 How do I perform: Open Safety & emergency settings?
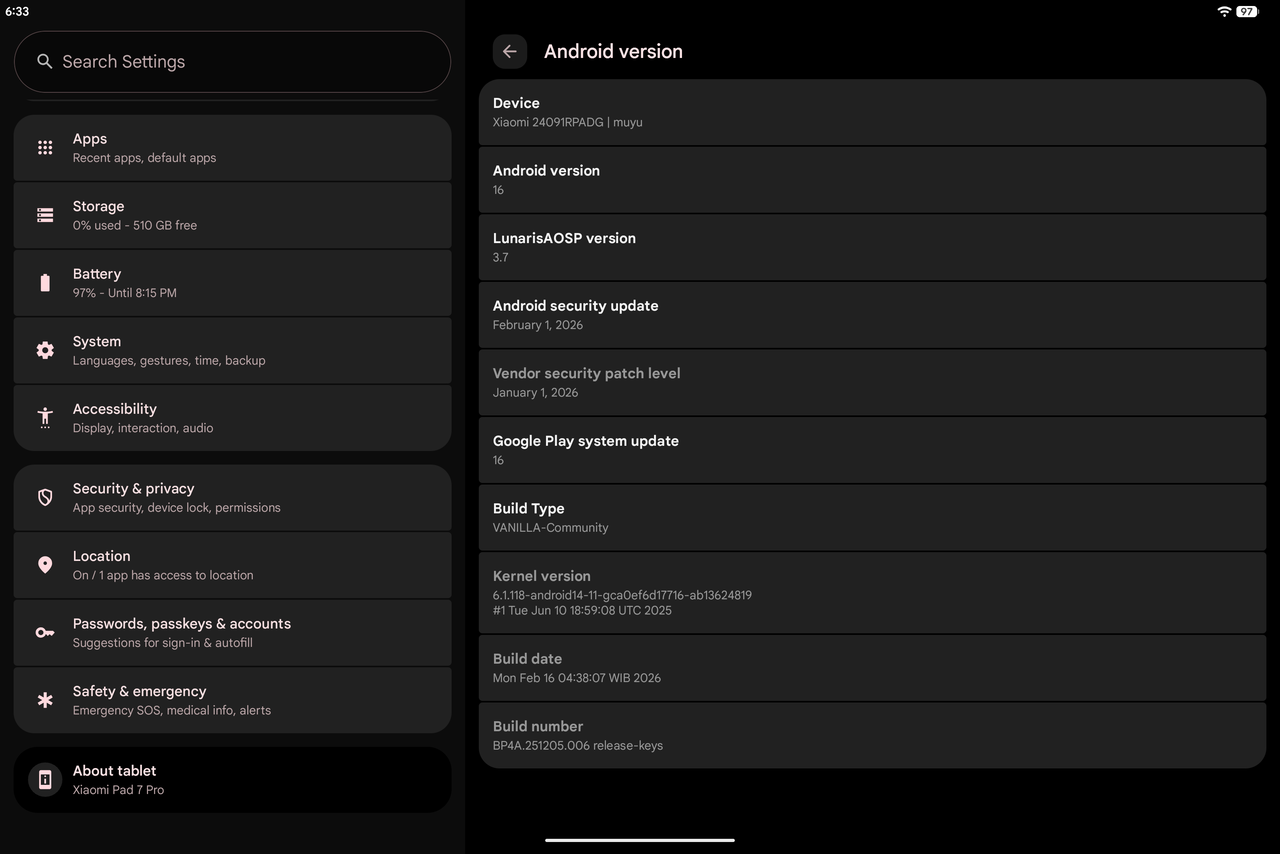point(233,700)
